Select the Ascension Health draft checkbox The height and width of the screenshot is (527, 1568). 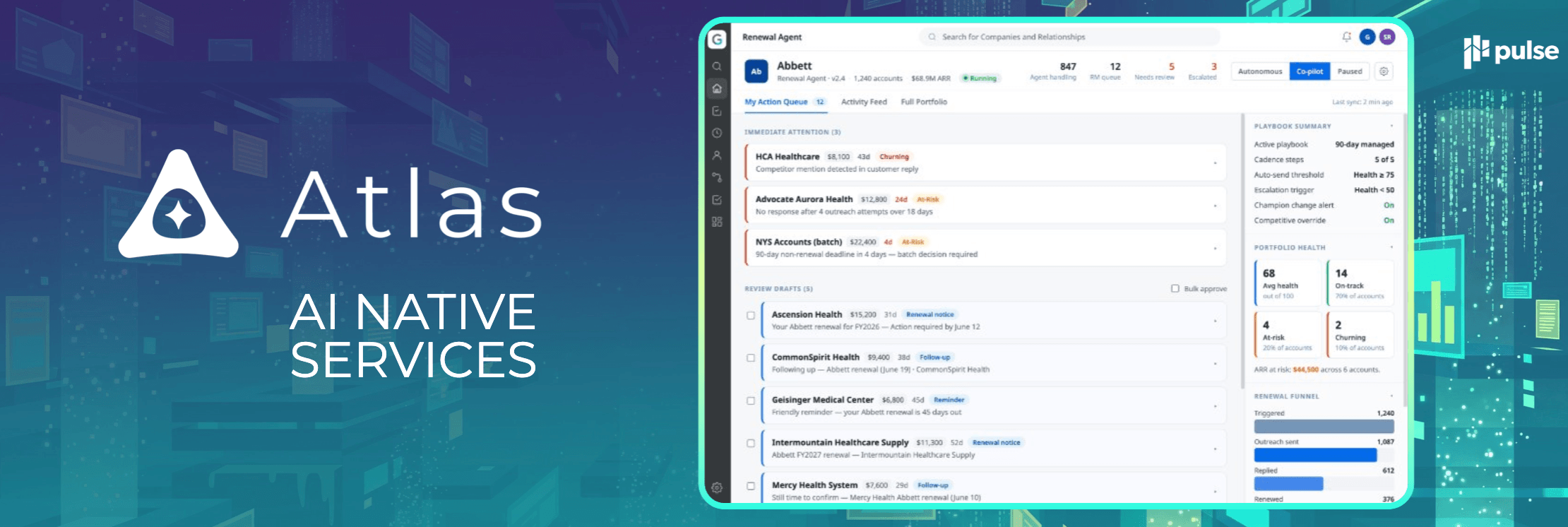751,316
